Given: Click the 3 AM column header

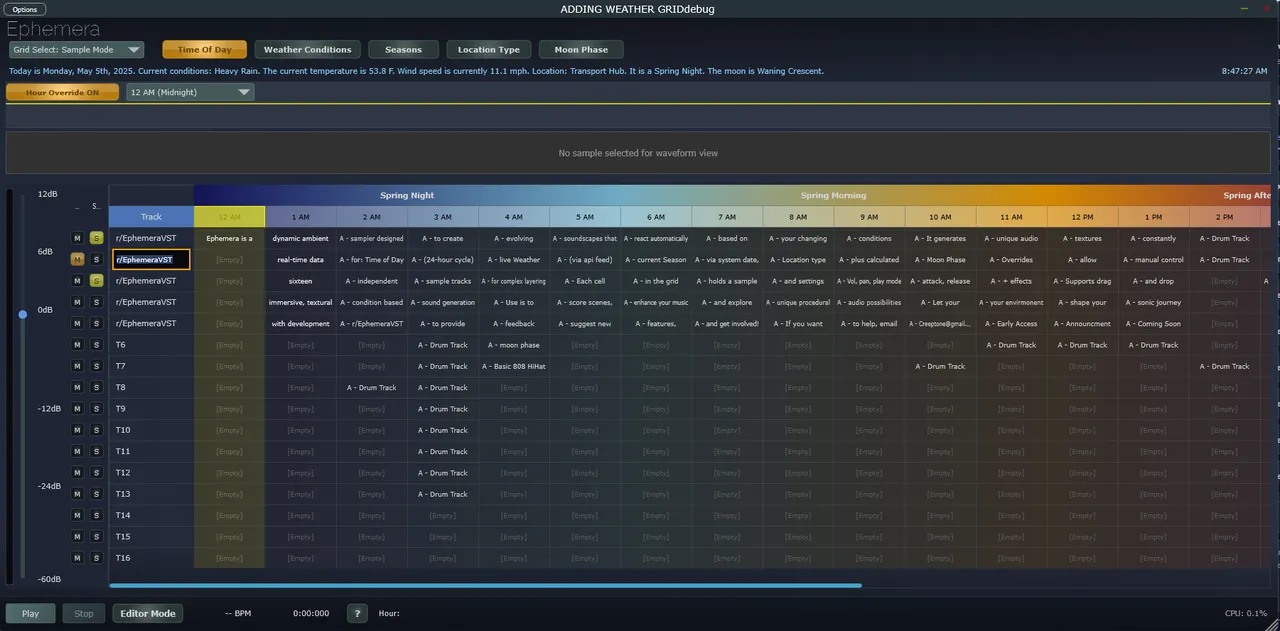Looking at the screenshot, I should click(442, 217).
